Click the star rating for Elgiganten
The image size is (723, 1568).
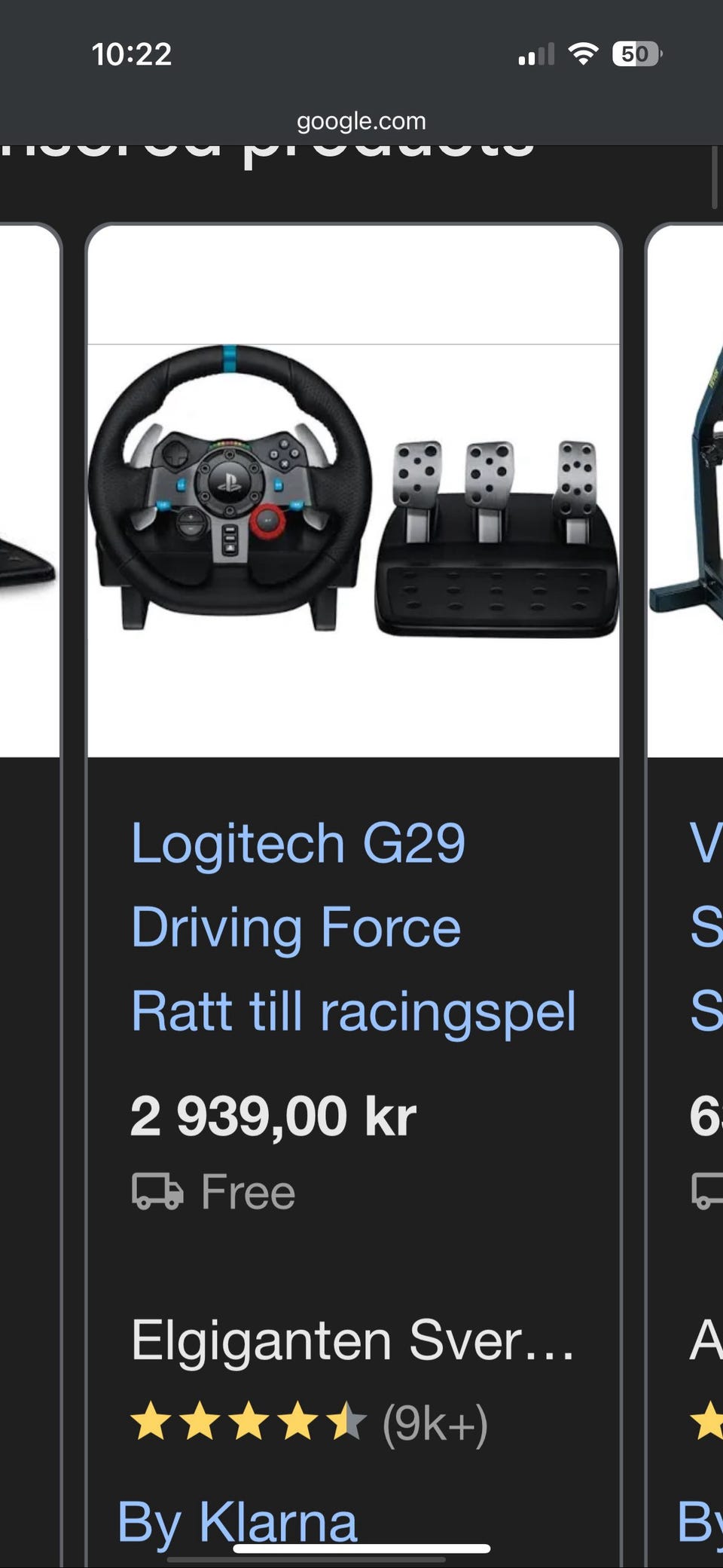tap(249, 1421)
